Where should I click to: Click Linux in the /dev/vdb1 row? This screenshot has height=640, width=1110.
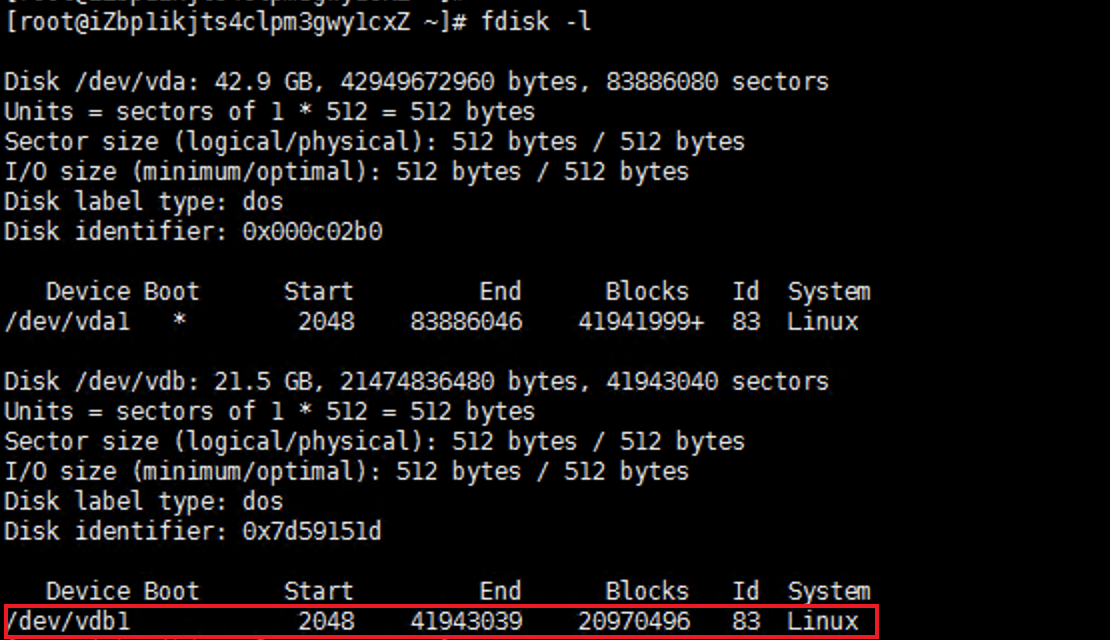coord(822,622)
